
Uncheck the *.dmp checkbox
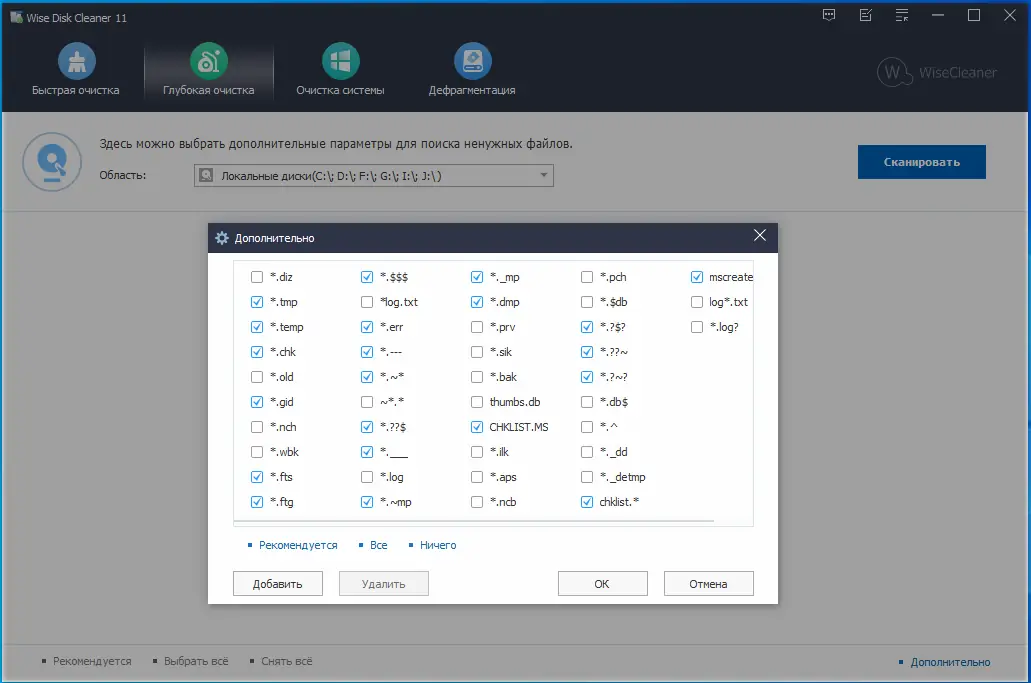coord(477,302)
